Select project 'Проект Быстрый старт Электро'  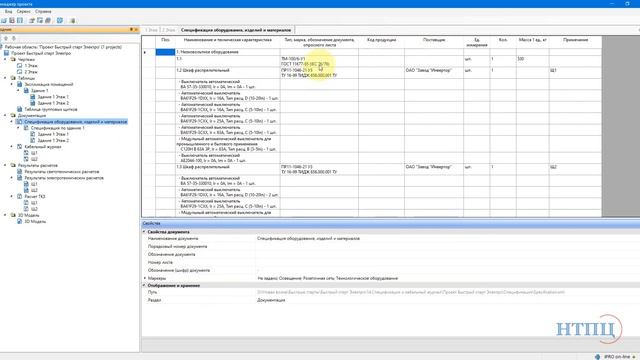point(41,53)
